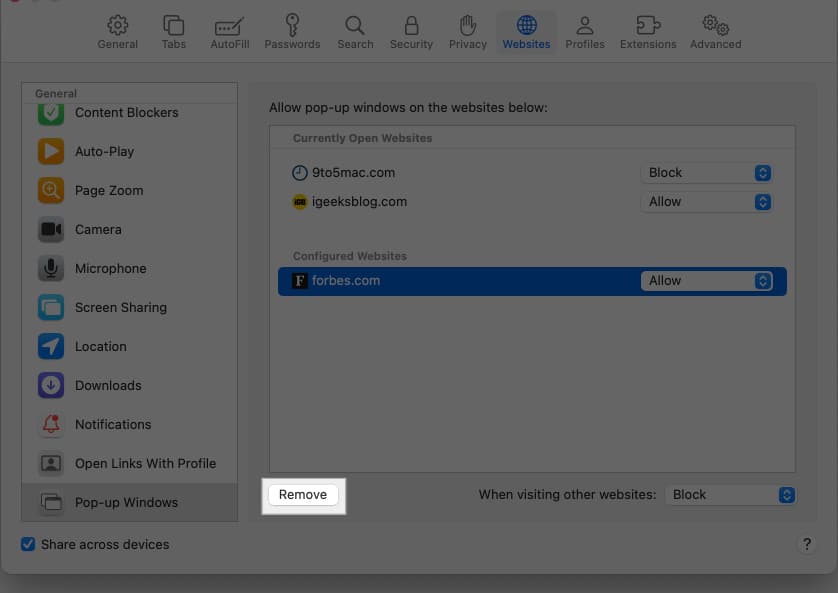Click the Content Blockers shield icon
This screenshot has height=593, width=838.
pos(51,113)
